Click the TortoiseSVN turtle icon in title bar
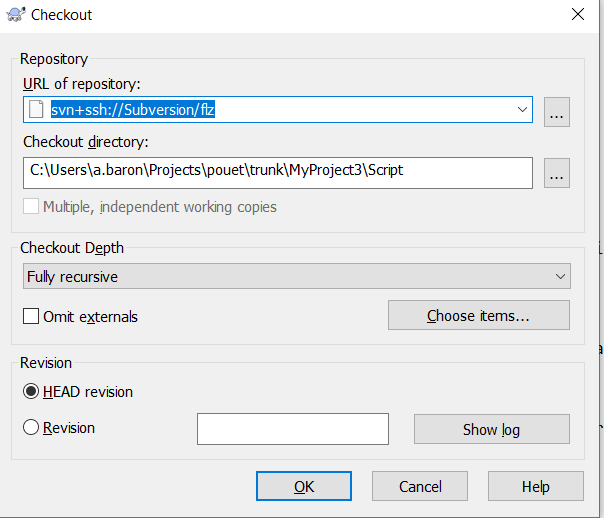 16,15
